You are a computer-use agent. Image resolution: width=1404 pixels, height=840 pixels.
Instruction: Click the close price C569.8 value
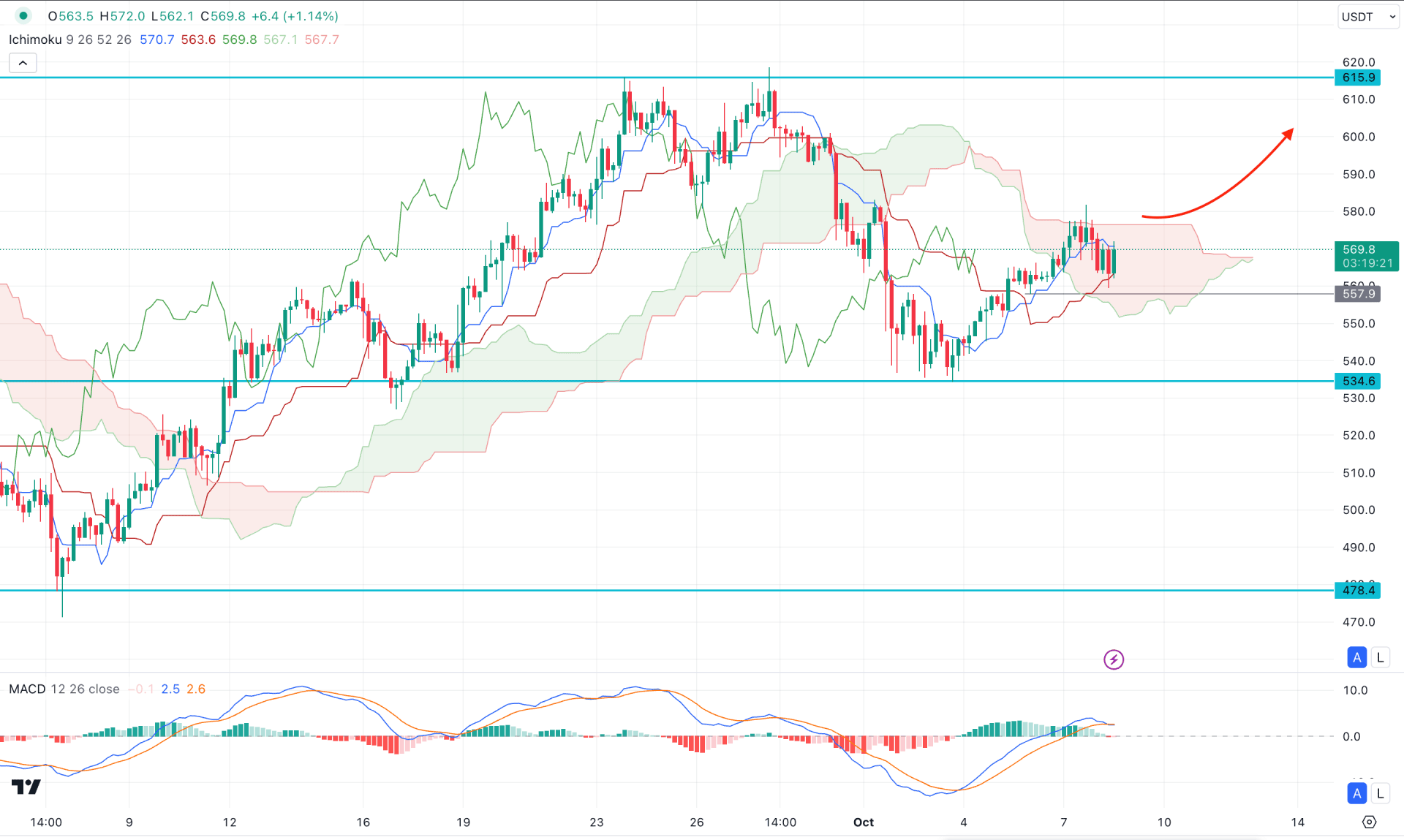tap(223, 16)
